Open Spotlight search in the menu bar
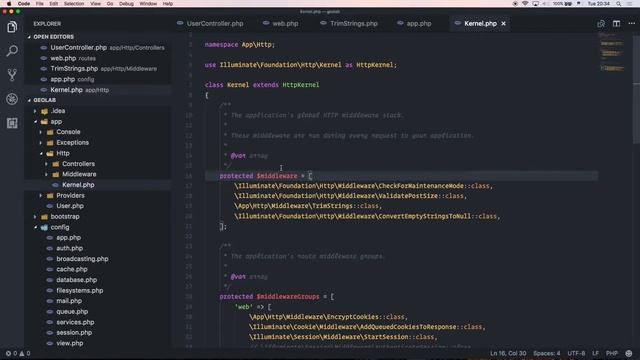This screenshot has width=640, height=360. (x=618, y=4)
